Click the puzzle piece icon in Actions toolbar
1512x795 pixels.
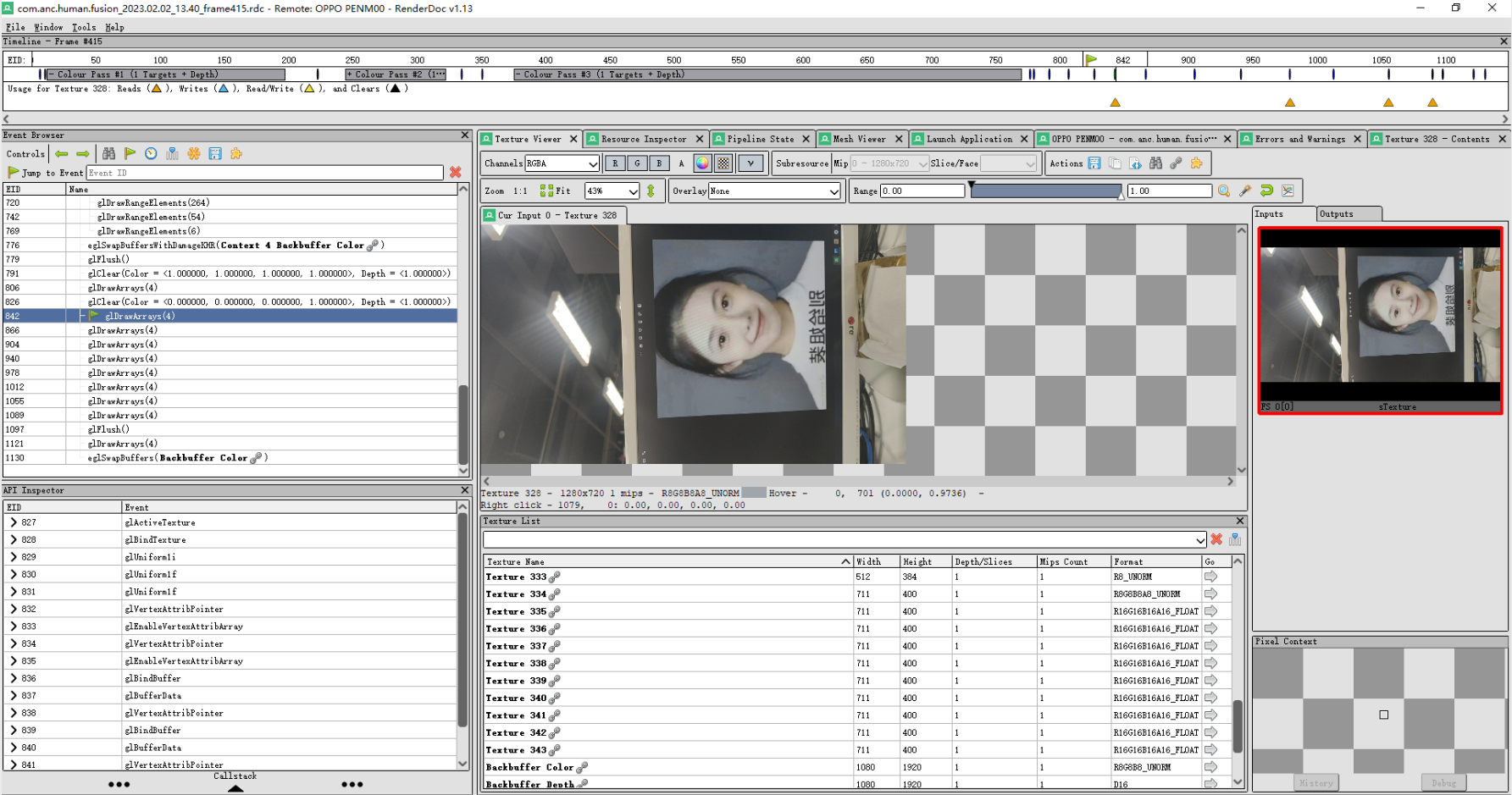[x=1196, y=163]
